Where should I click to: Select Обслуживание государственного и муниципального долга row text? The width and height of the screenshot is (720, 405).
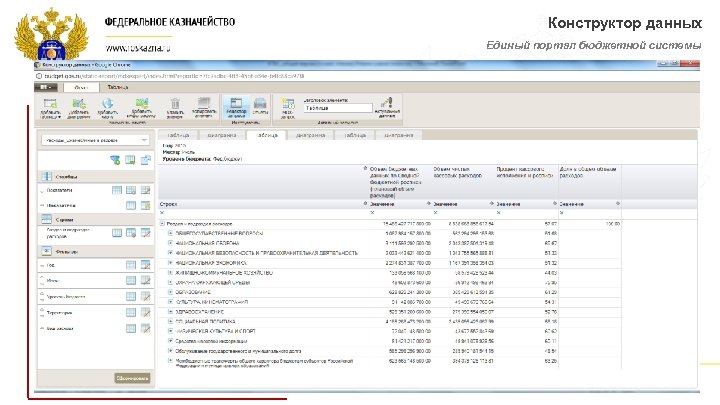point(238,351)
